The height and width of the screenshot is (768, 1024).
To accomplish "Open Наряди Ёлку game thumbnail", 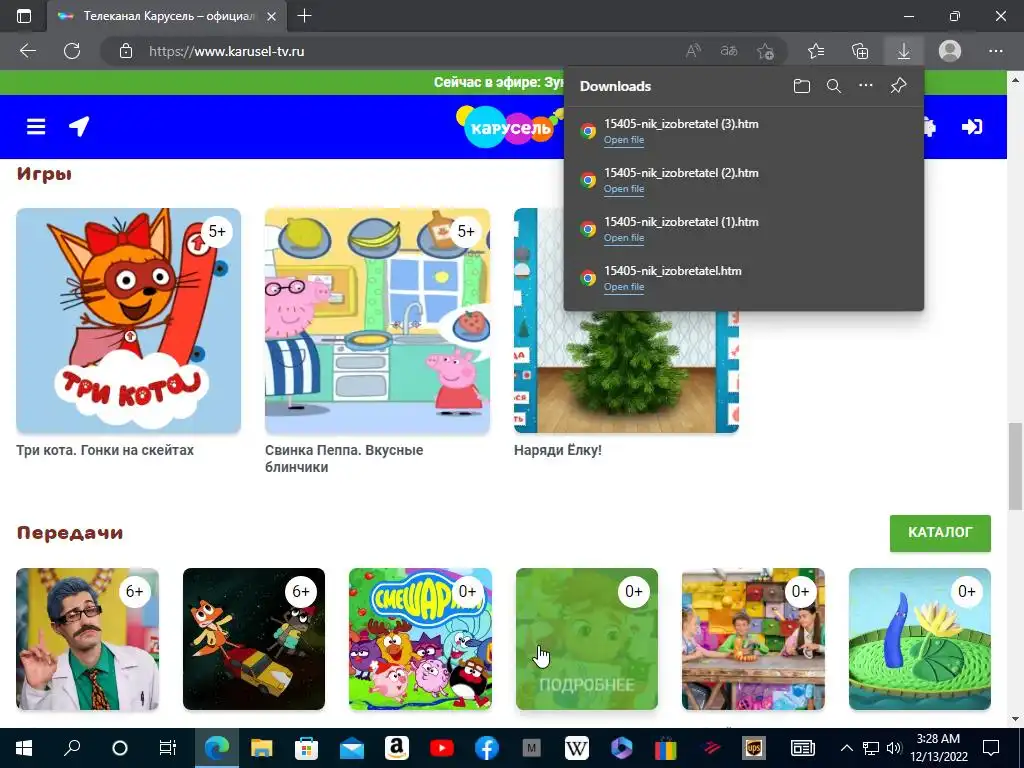I will point(626,371).
